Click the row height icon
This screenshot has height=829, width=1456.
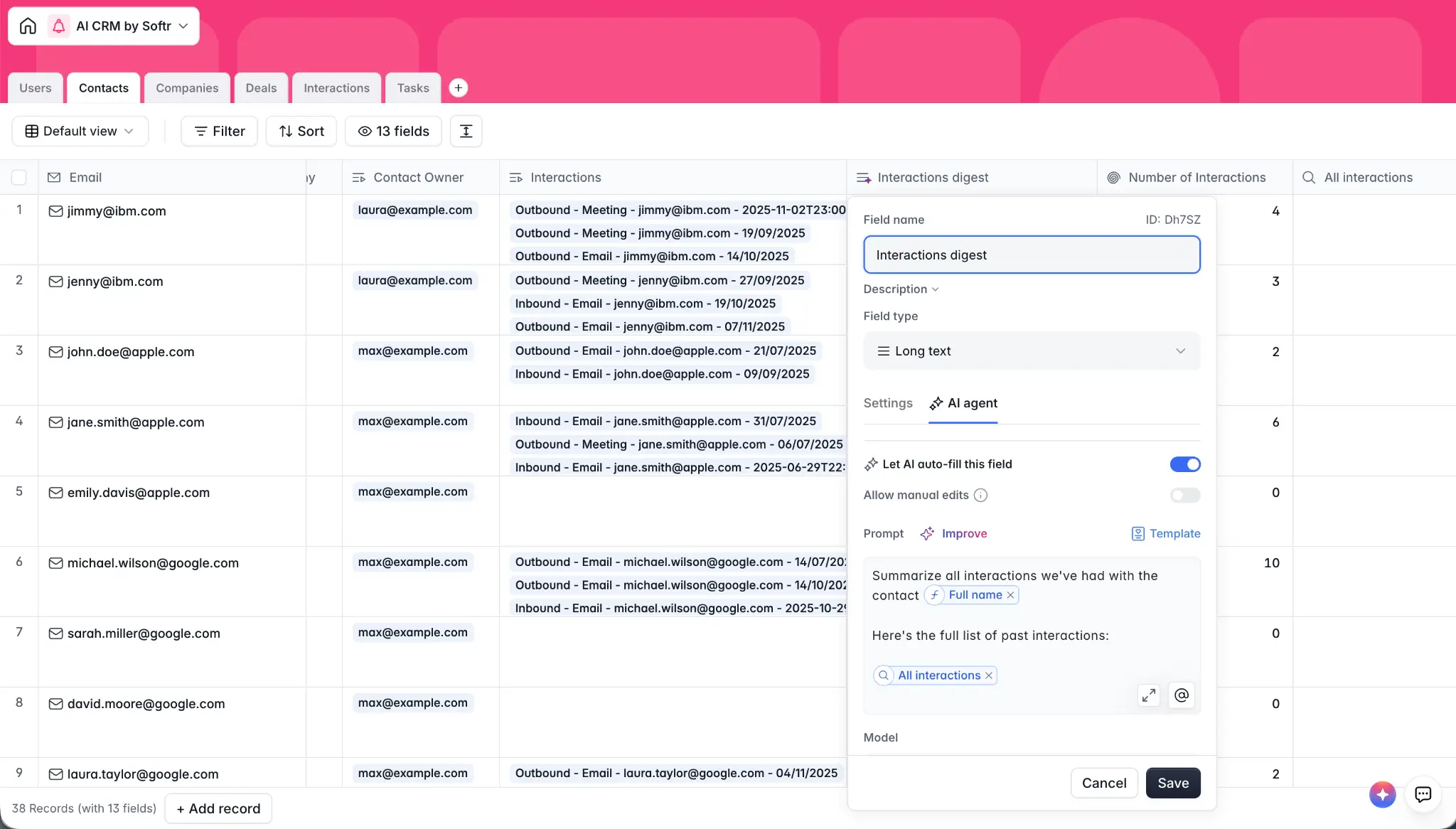click(466, 132)
